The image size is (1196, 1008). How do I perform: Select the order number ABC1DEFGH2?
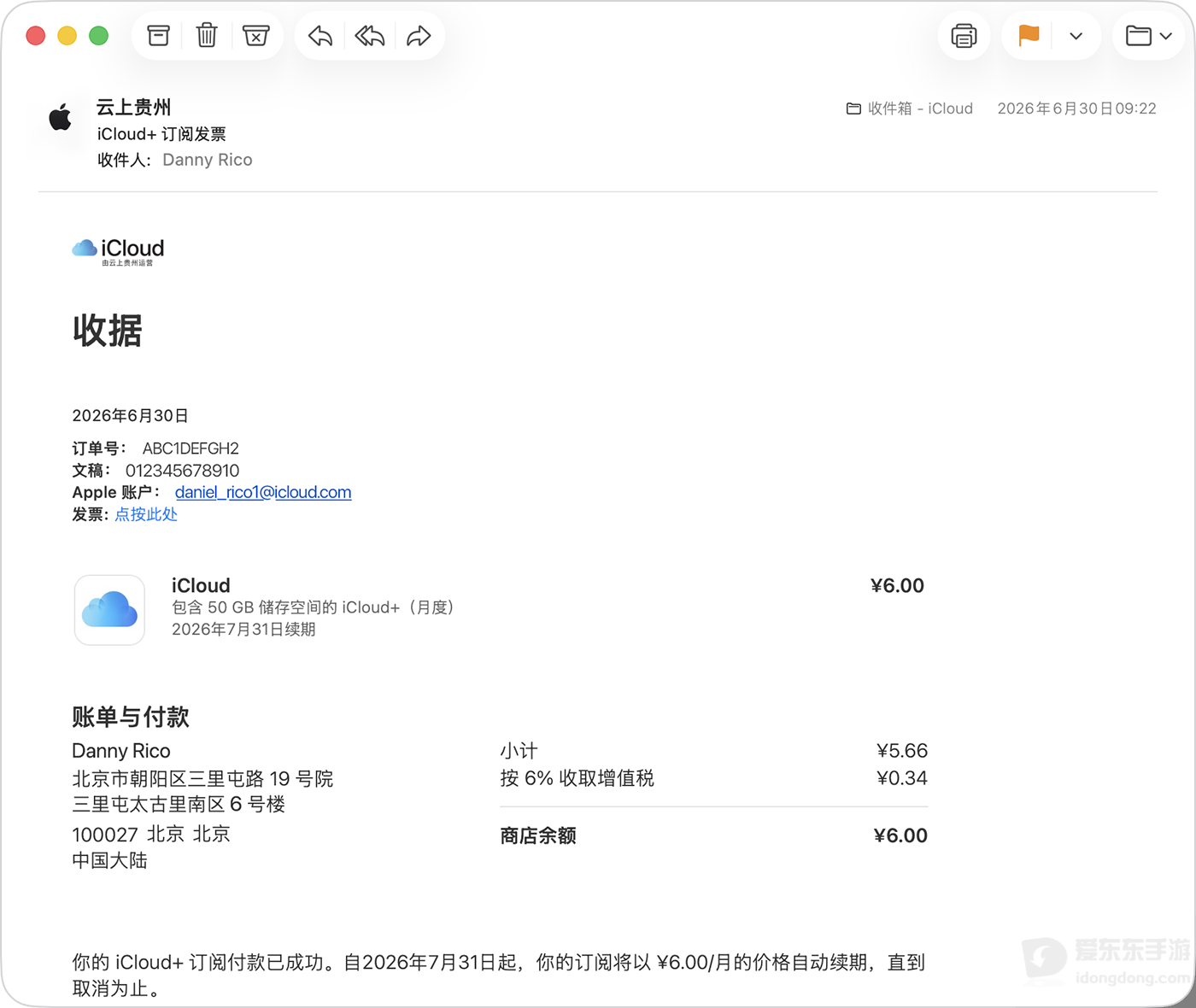tap(191, 448)
